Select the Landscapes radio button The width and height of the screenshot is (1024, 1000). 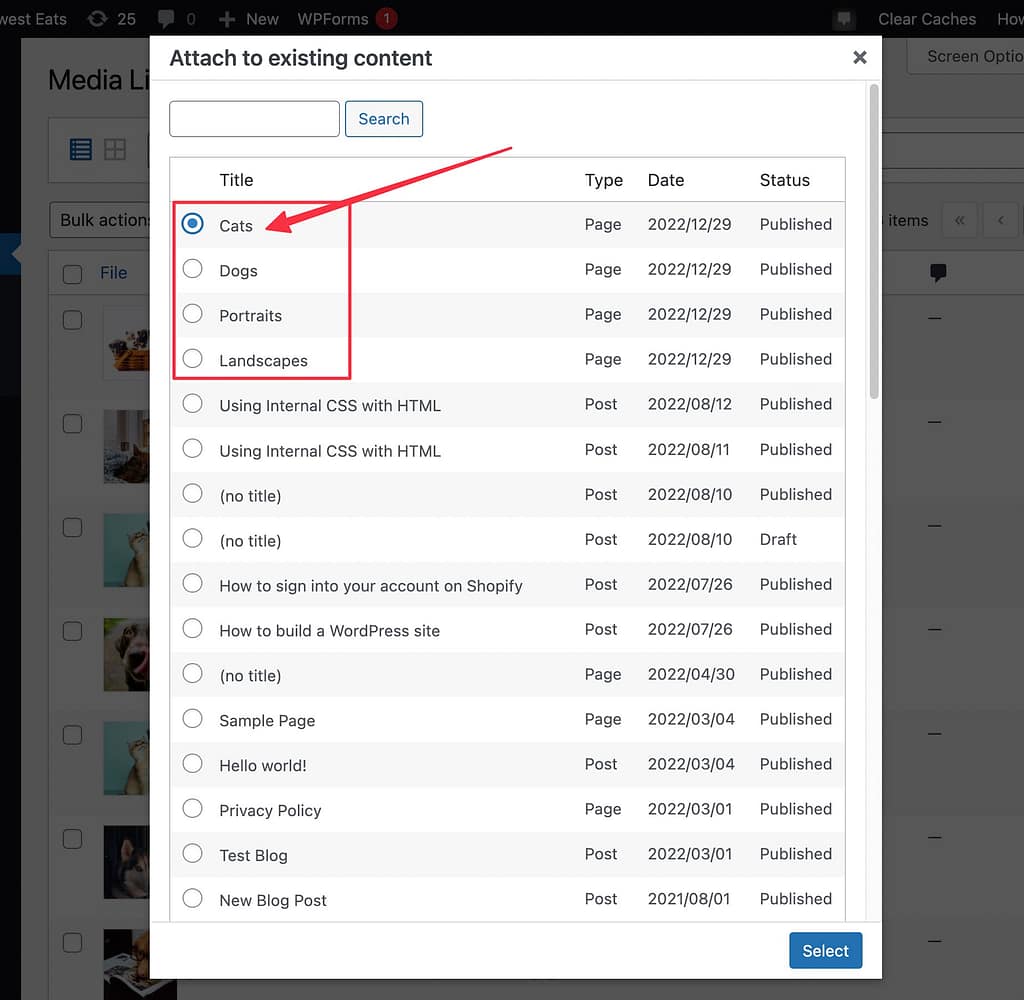coord(192,359)
